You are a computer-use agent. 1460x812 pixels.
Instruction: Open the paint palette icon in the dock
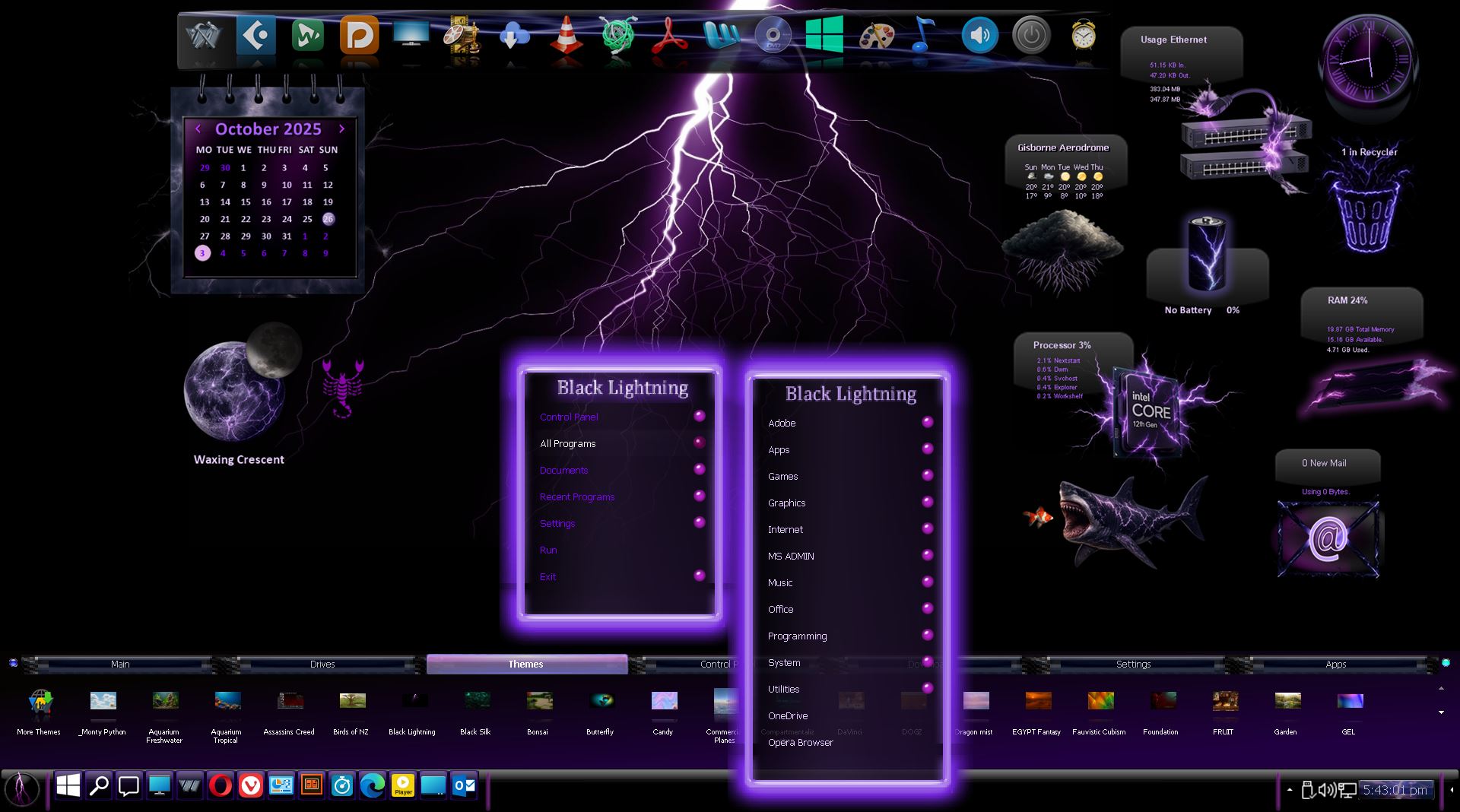pos(876,36)
